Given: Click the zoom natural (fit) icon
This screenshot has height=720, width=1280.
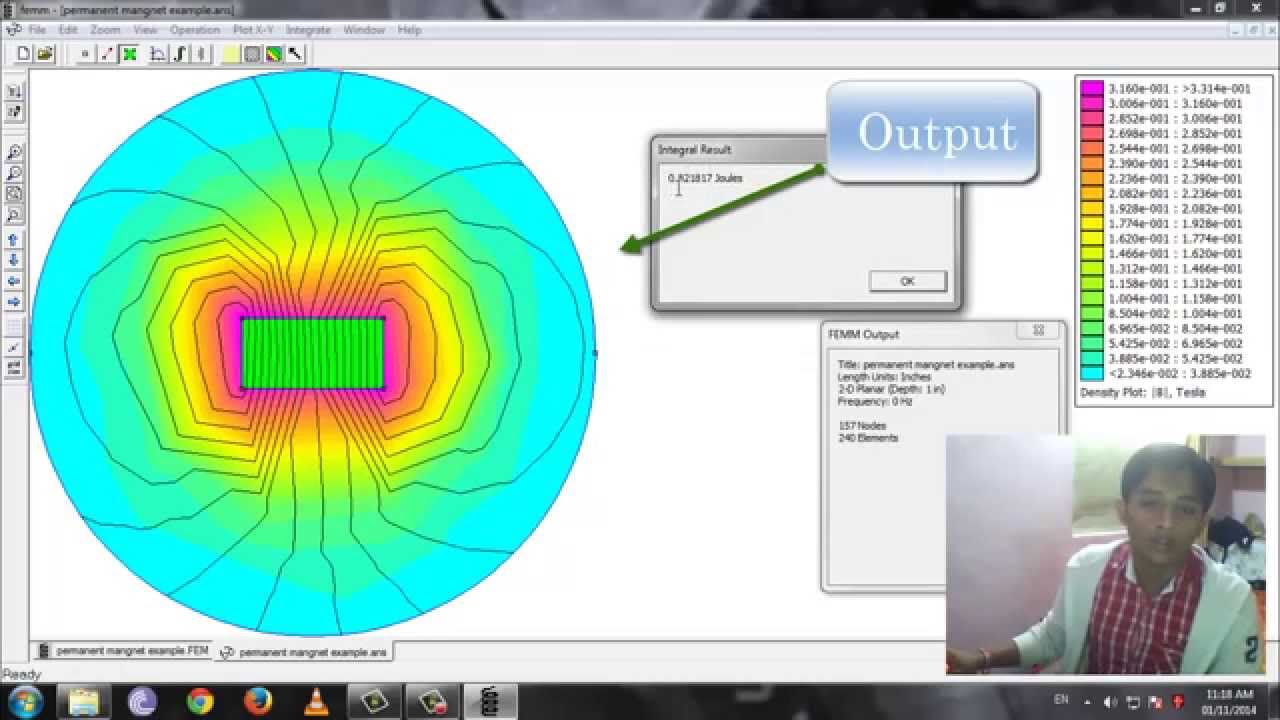Looking at the screenshot, I should (15, 194).
